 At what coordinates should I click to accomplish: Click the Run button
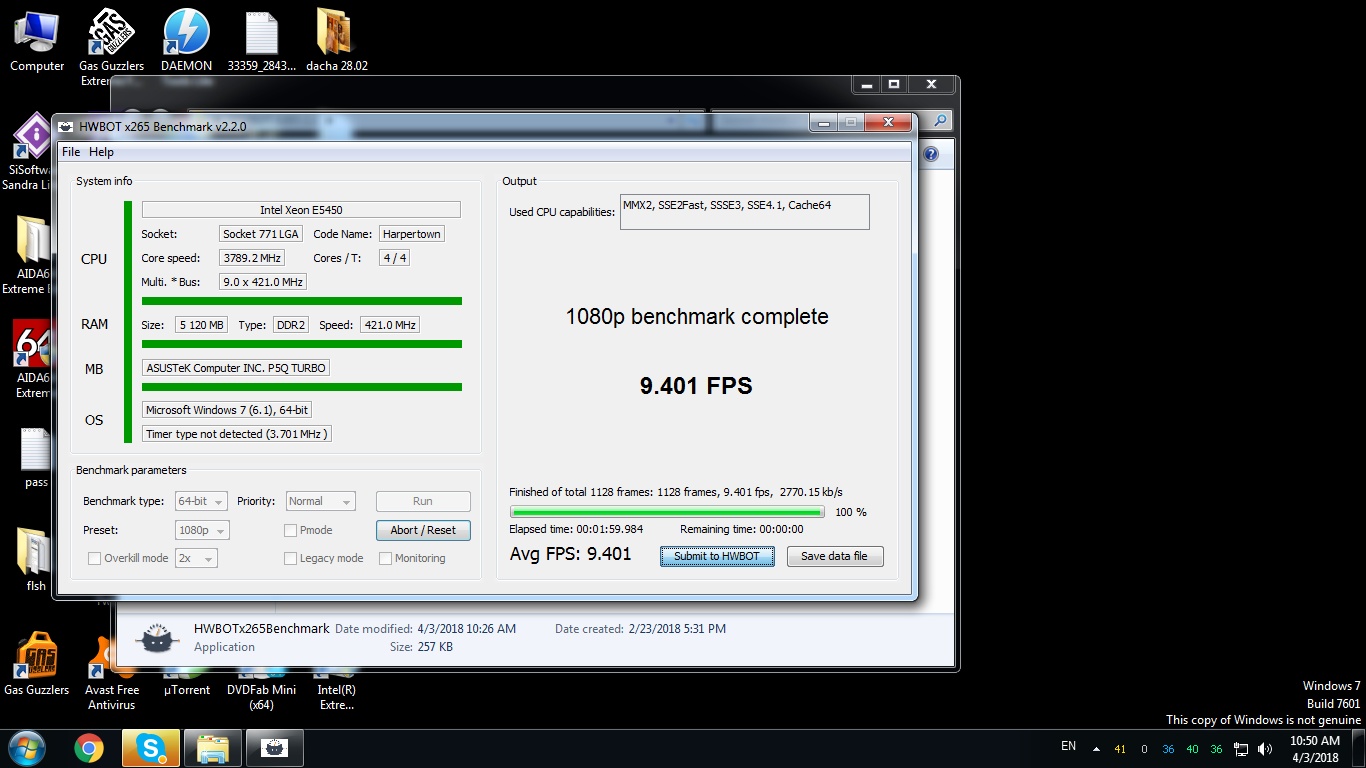click(423, 501)
